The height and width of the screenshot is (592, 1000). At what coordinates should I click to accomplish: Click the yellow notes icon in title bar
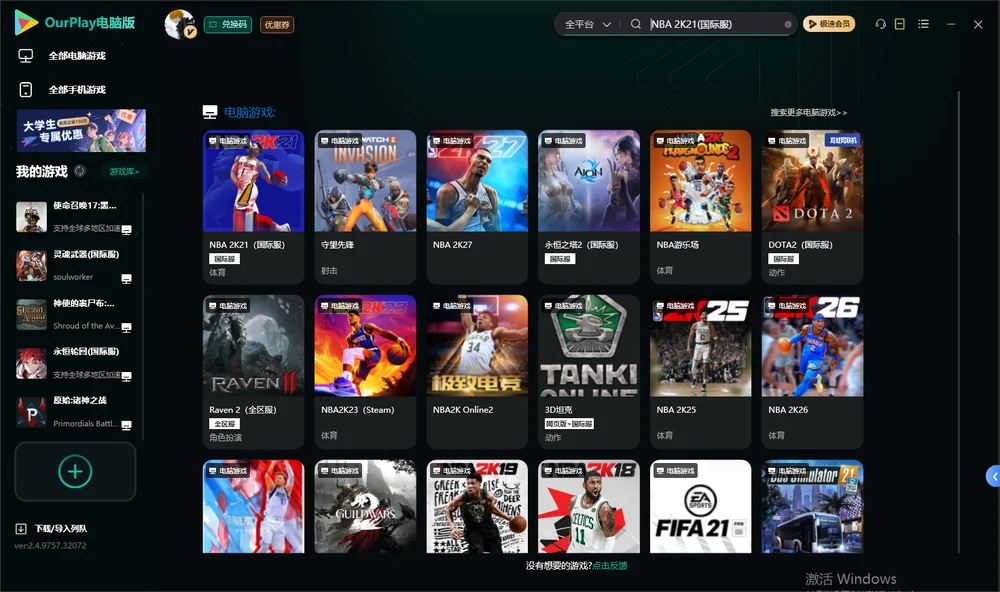pos(899,24)
